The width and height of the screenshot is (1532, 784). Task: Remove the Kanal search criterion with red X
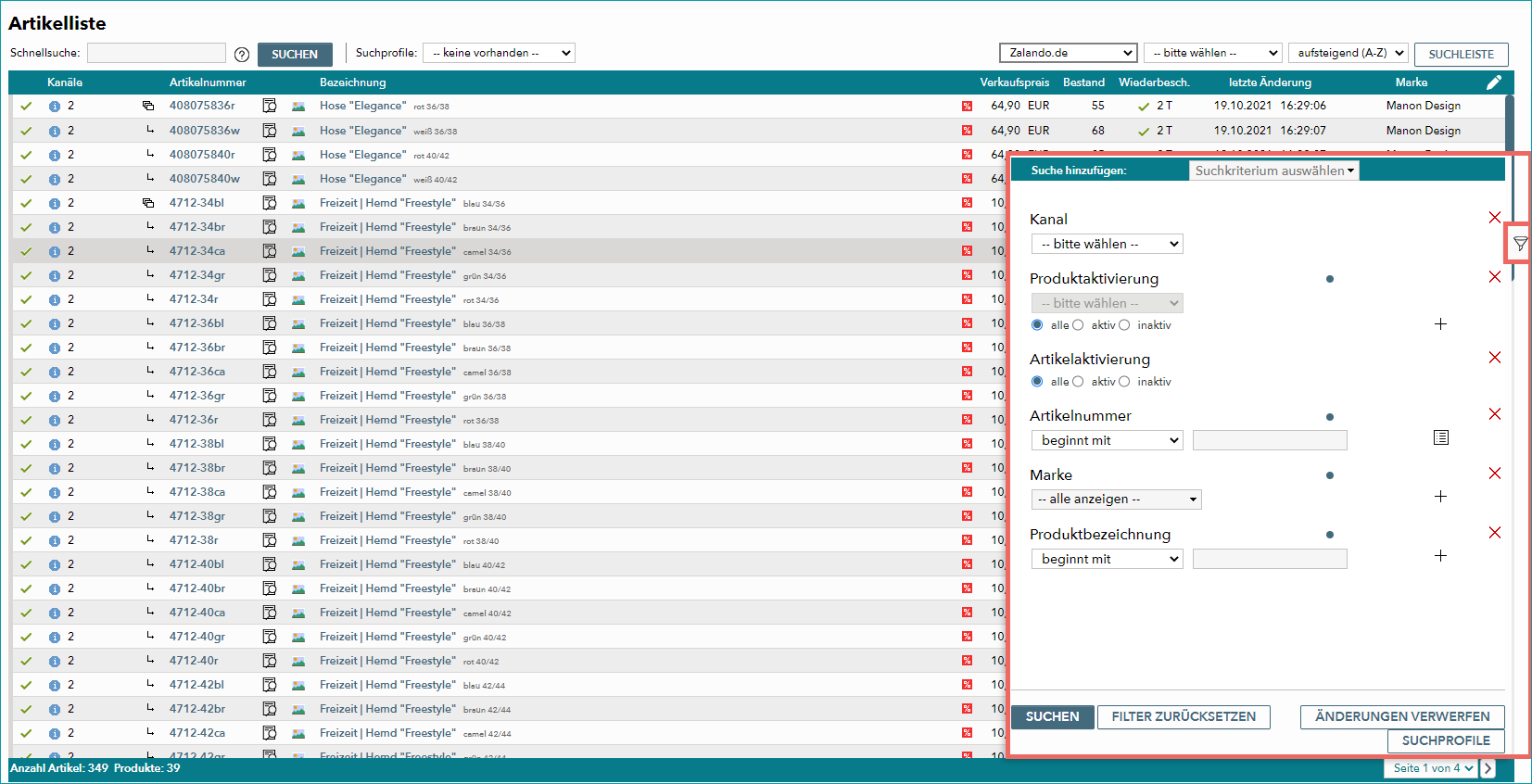pos(1495,218)
